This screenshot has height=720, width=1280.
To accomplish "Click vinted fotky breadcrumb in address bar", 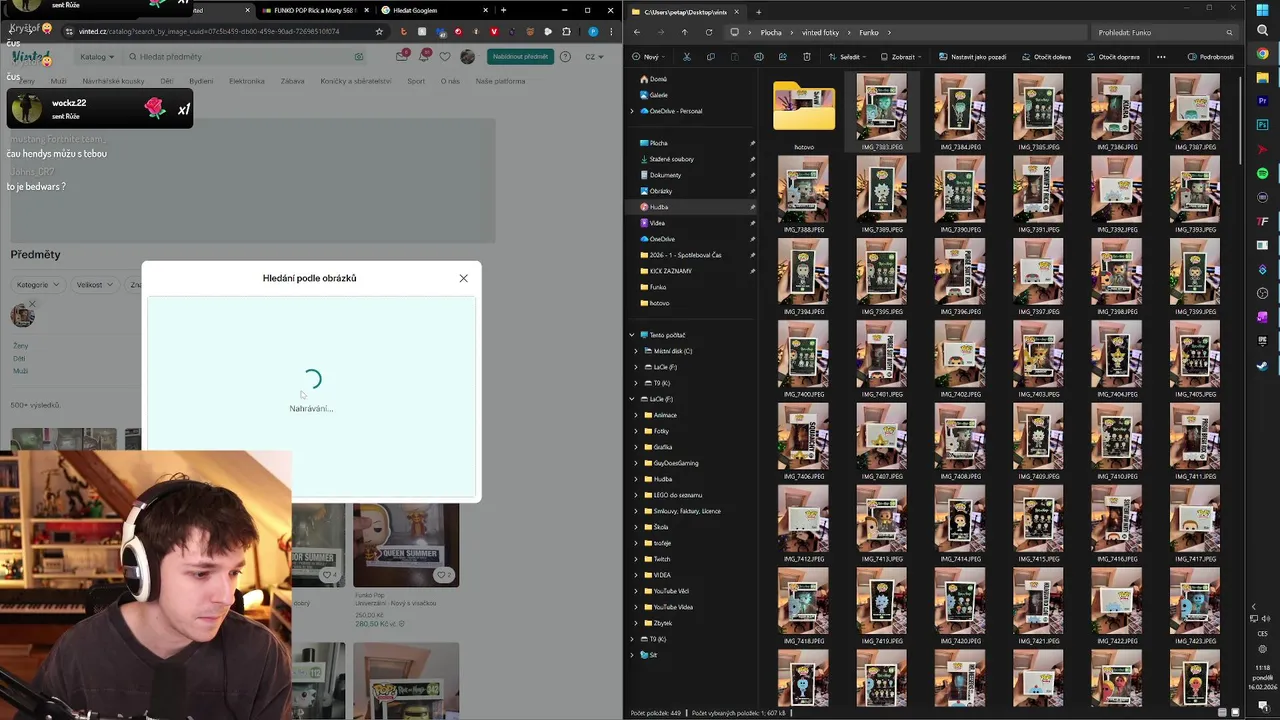I will click(x=820, y=32).
